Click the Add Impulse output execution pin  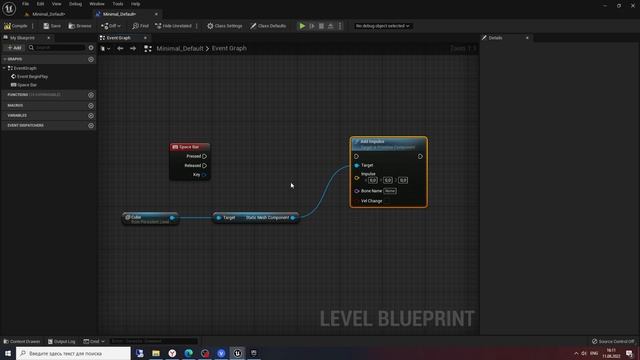point(420,156)
